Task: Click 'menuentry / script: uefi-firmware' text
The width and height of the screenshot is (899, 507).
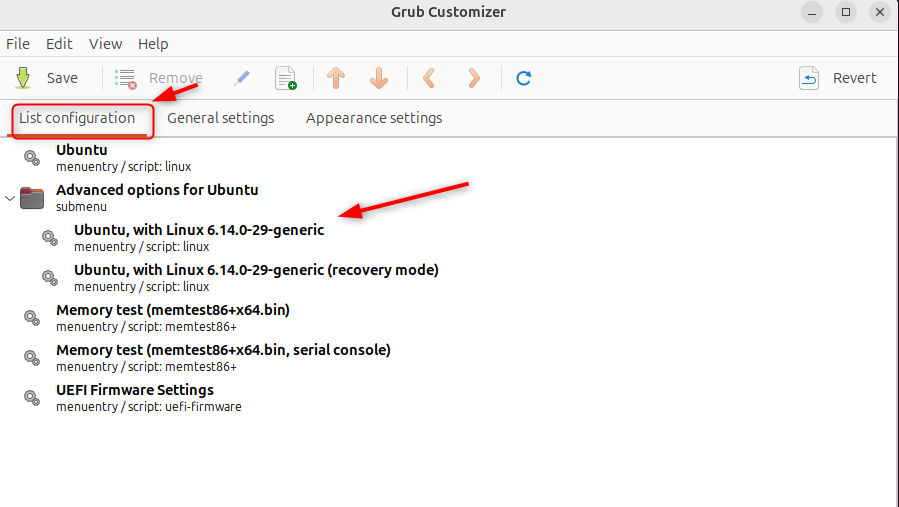Action: point(148,407)
